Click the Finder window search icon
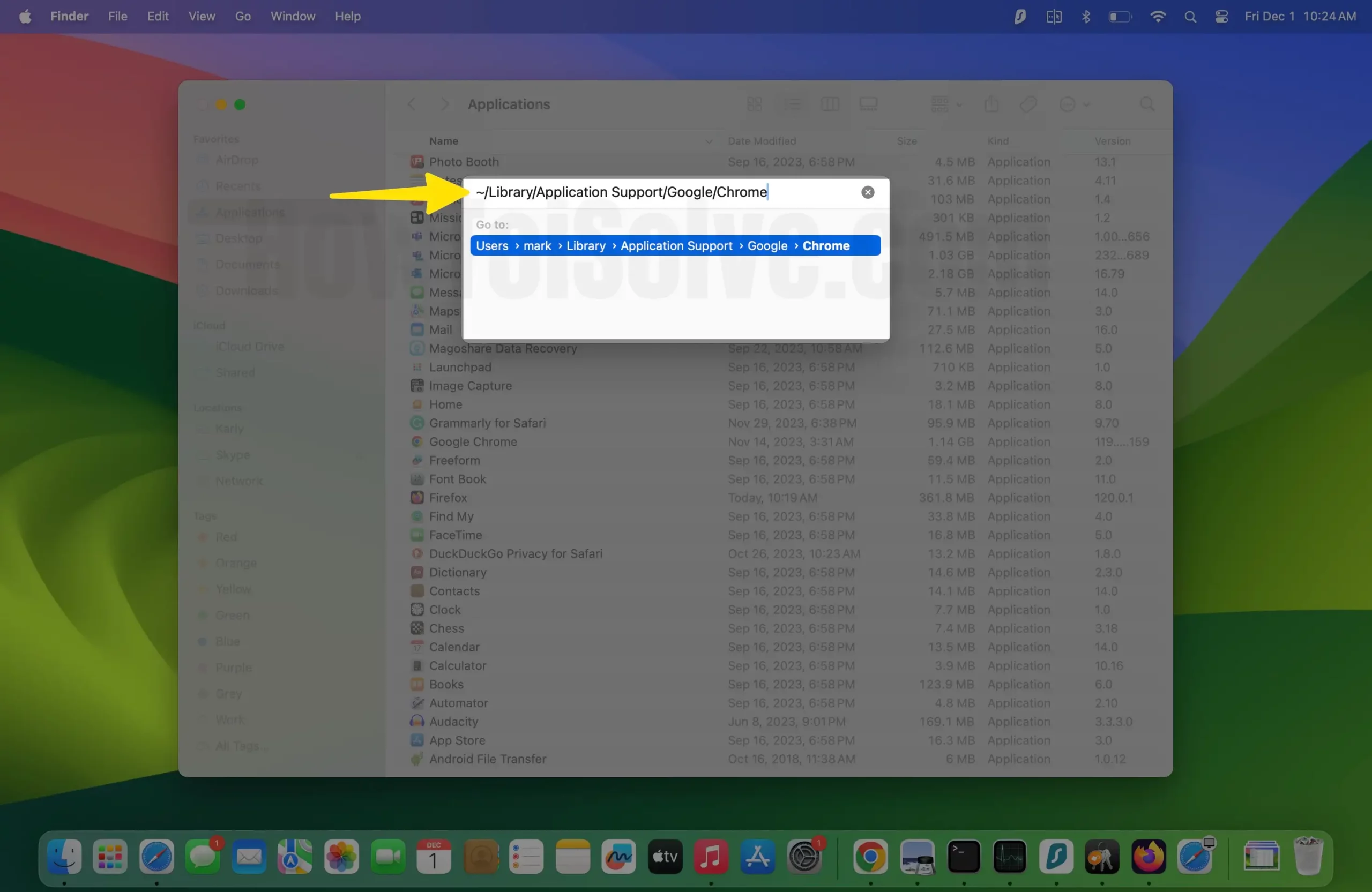The width and height of the screenshot is (1372, 892). click(1147, 104)
